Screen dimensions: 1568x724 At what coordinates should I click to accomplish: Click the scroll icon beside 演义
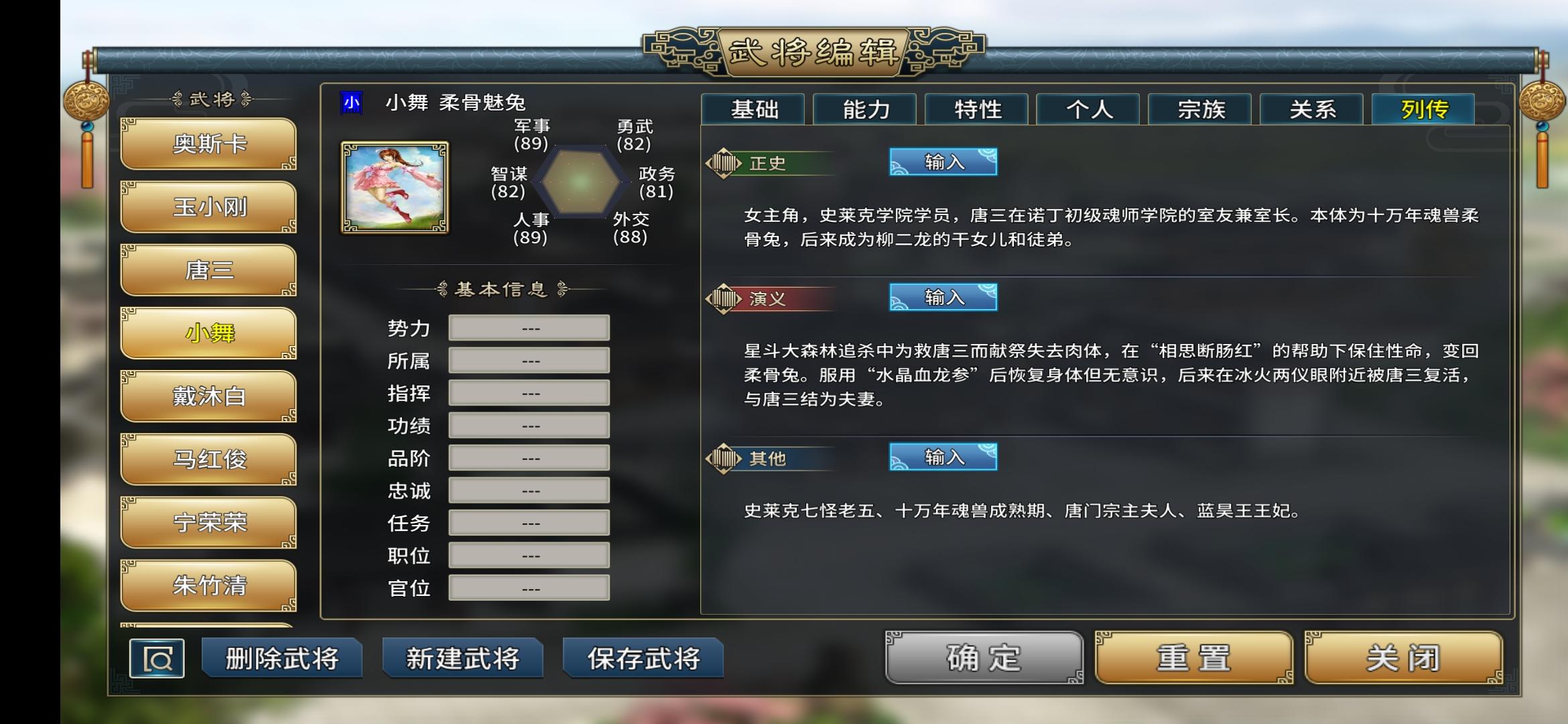[x=724, y=298]
